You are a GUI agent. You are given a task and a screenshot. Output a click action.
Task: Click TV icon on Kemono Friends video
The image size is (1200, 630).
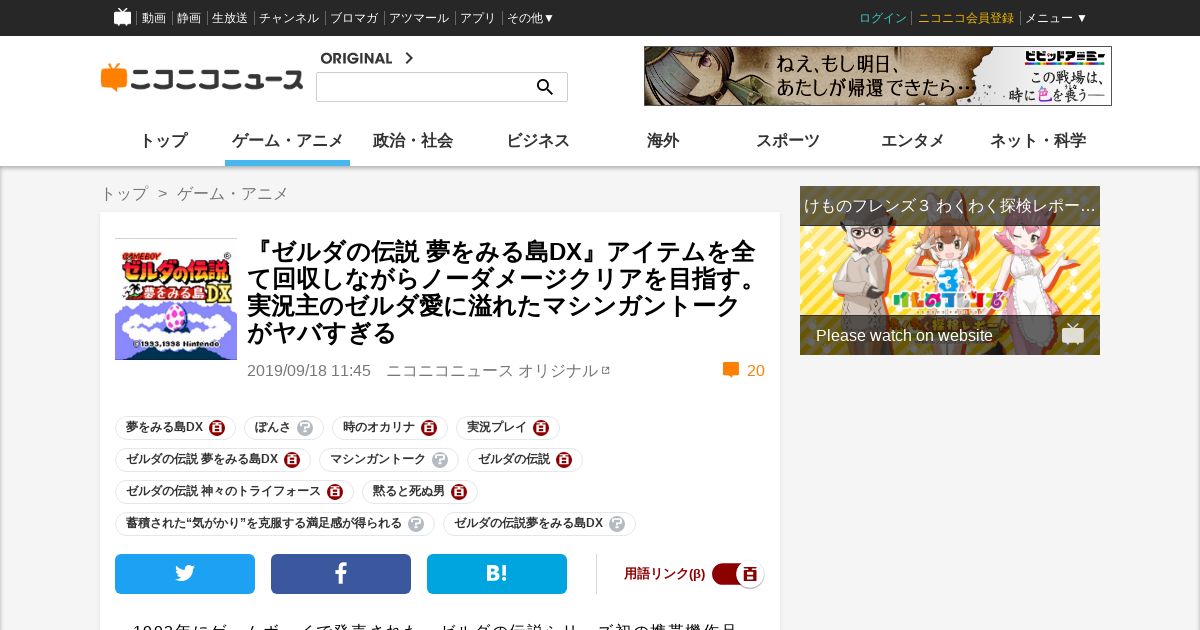[1073, 334]
